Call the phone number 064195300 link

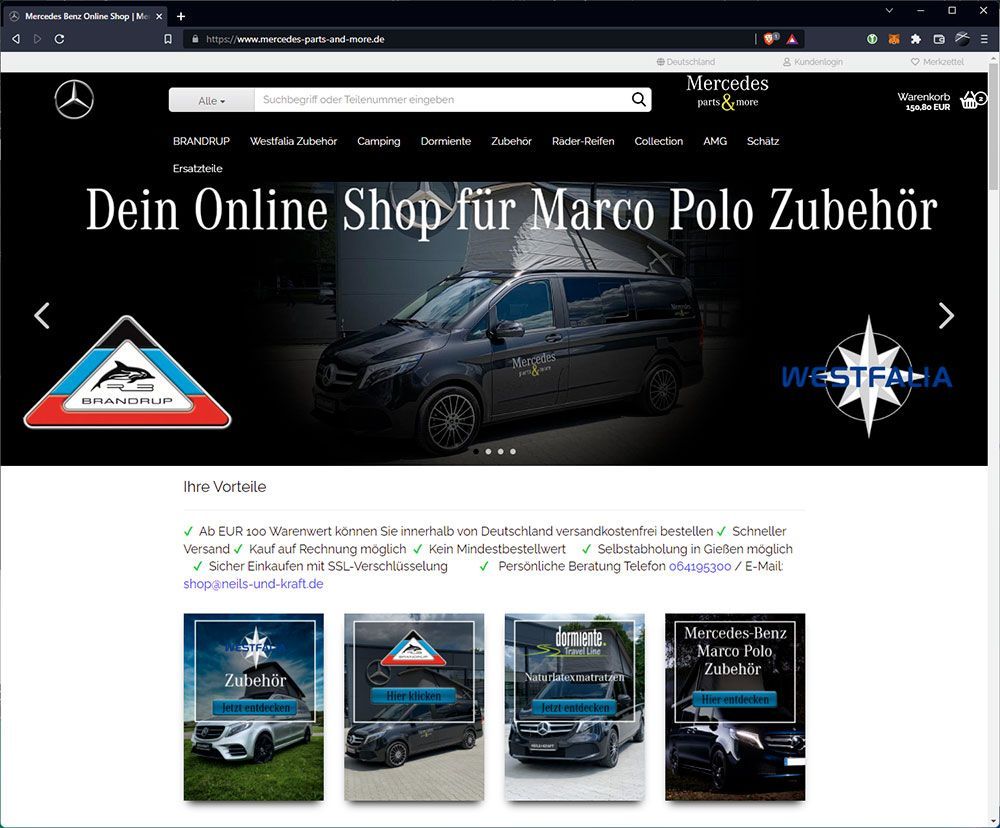[x=700, y=566]
